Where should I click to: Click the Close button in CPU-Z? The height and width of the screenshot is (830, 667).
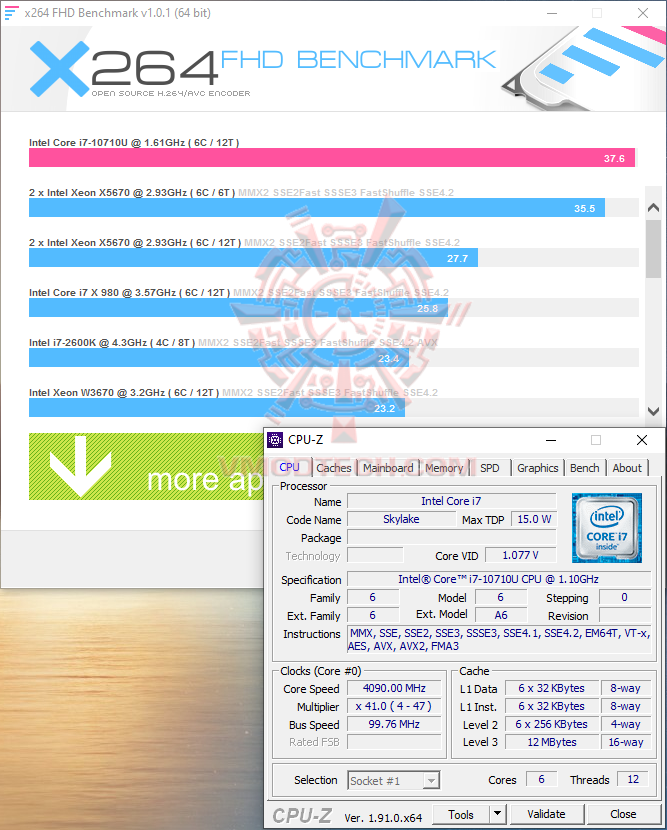coord(623,814)
